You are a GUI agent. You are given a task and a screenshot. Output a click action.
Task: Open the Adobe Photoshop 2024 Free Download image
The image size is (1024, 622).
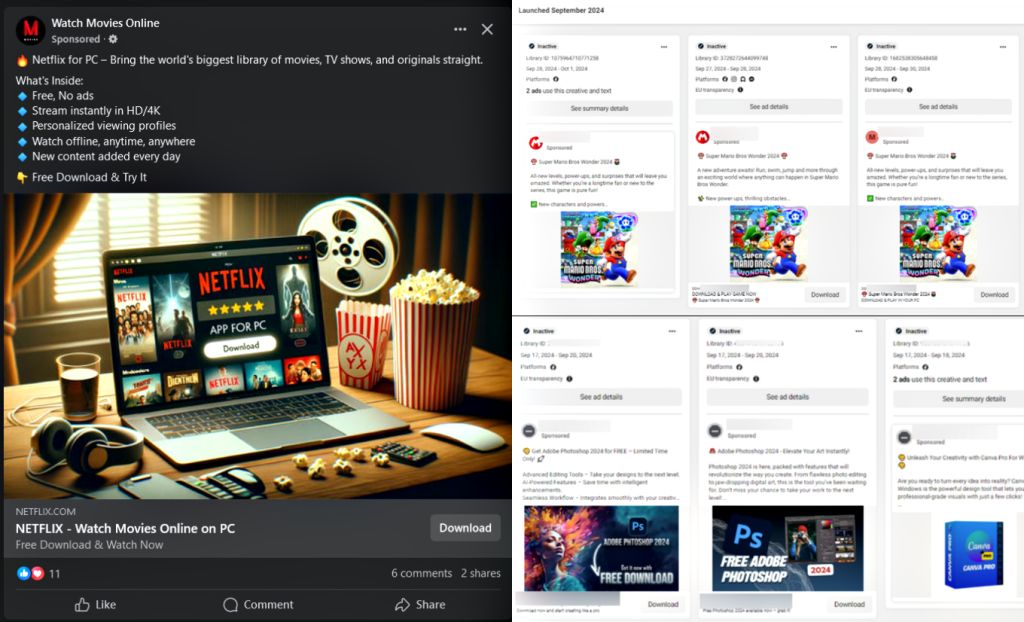point(601,548)
